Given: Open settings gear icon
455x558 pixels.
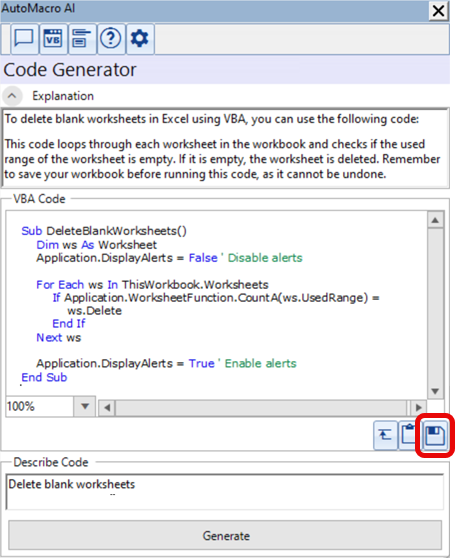Looking at the screenshot, I should tap(140, 39).
